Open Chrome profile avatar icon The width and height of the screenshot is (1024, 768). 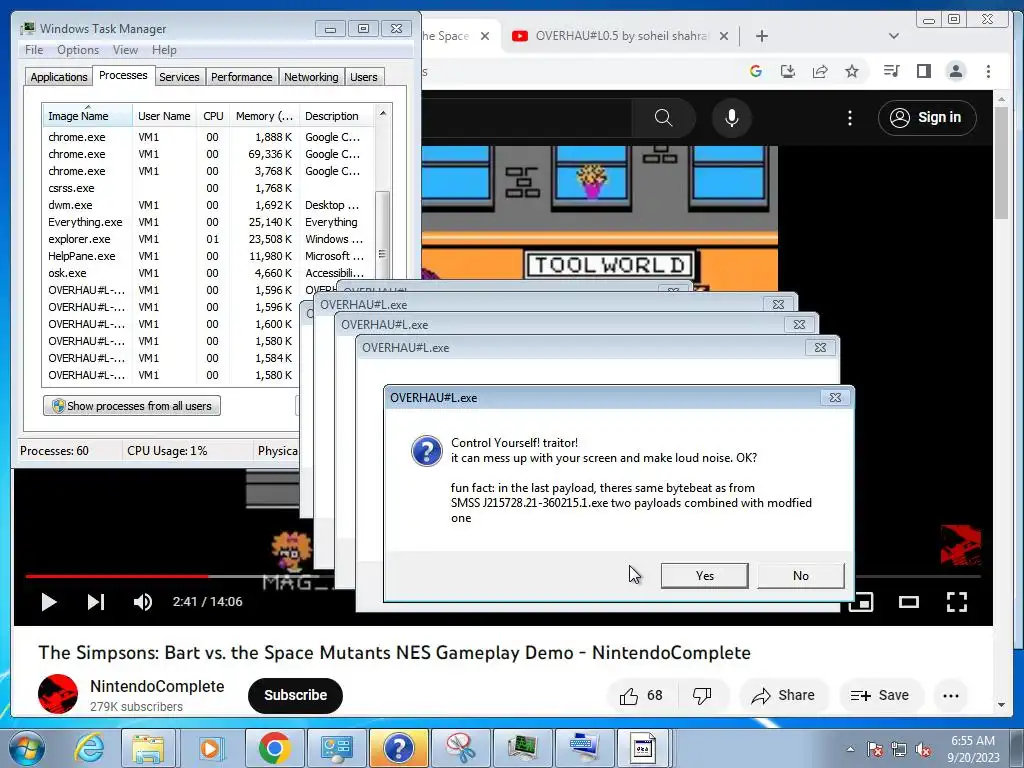[x=955, y=71]
